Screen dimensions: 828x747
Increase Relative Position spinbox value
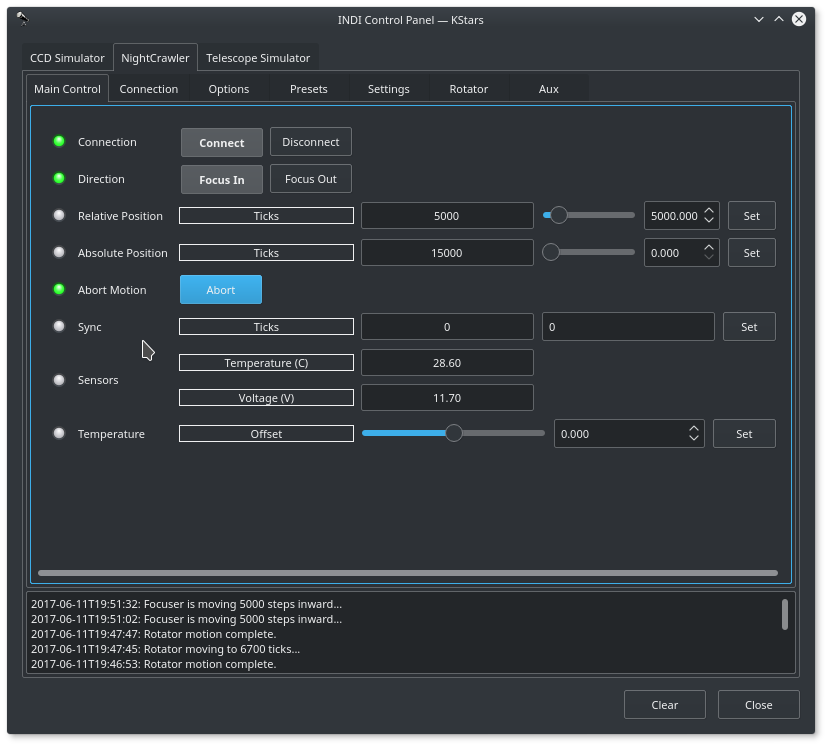tap(709, 210)
